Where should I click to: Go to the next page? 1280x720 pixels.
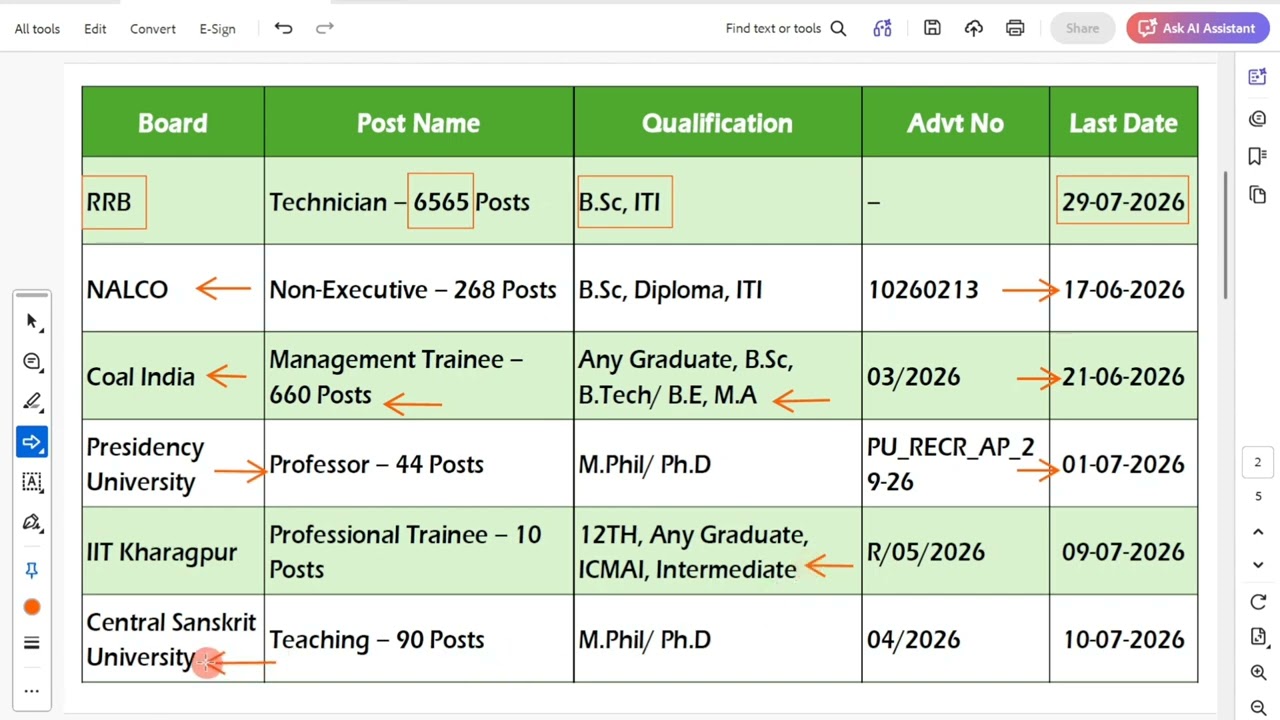coord(1258,565)
